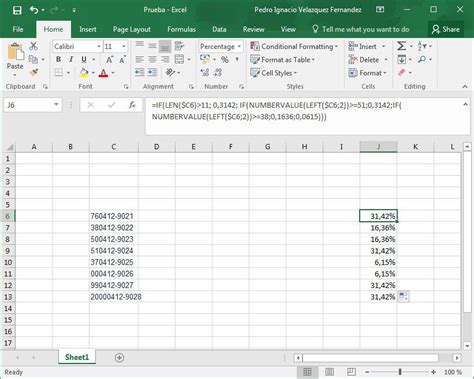Select the Sheet1 tab

(77, 357)
